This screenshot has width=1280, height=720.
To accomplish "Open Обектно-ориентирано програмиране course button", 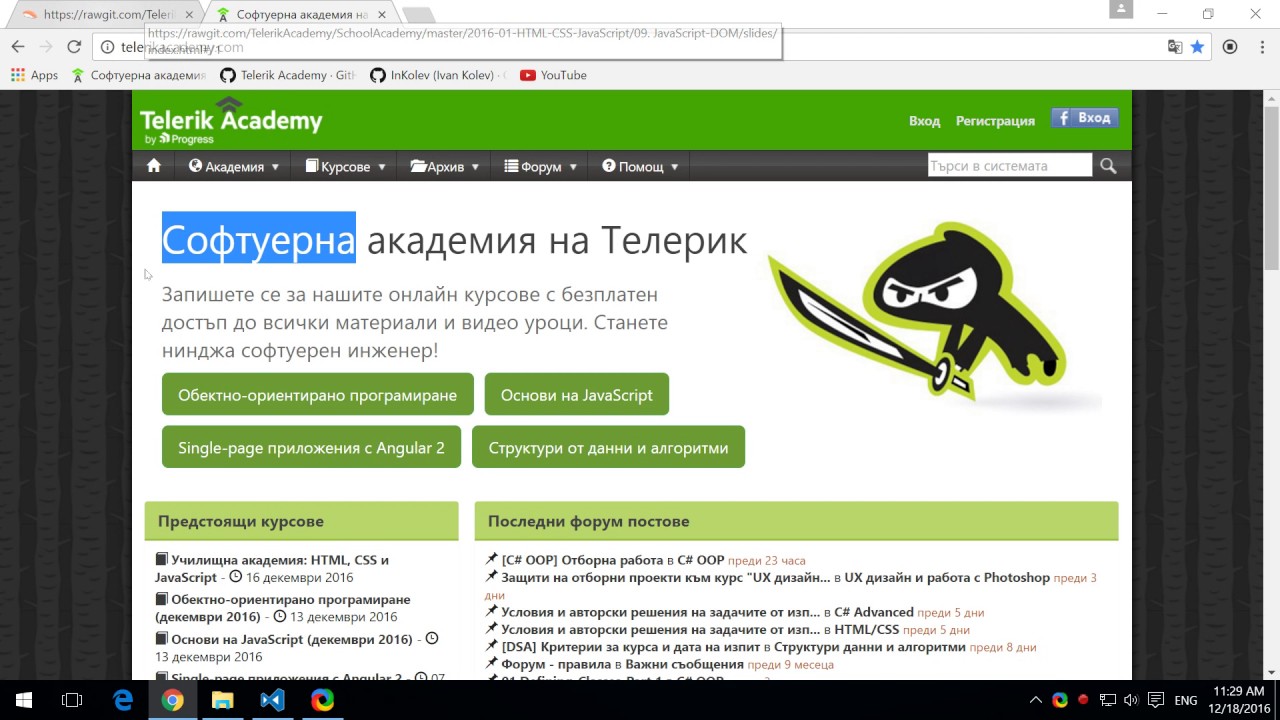I will 317,395.
